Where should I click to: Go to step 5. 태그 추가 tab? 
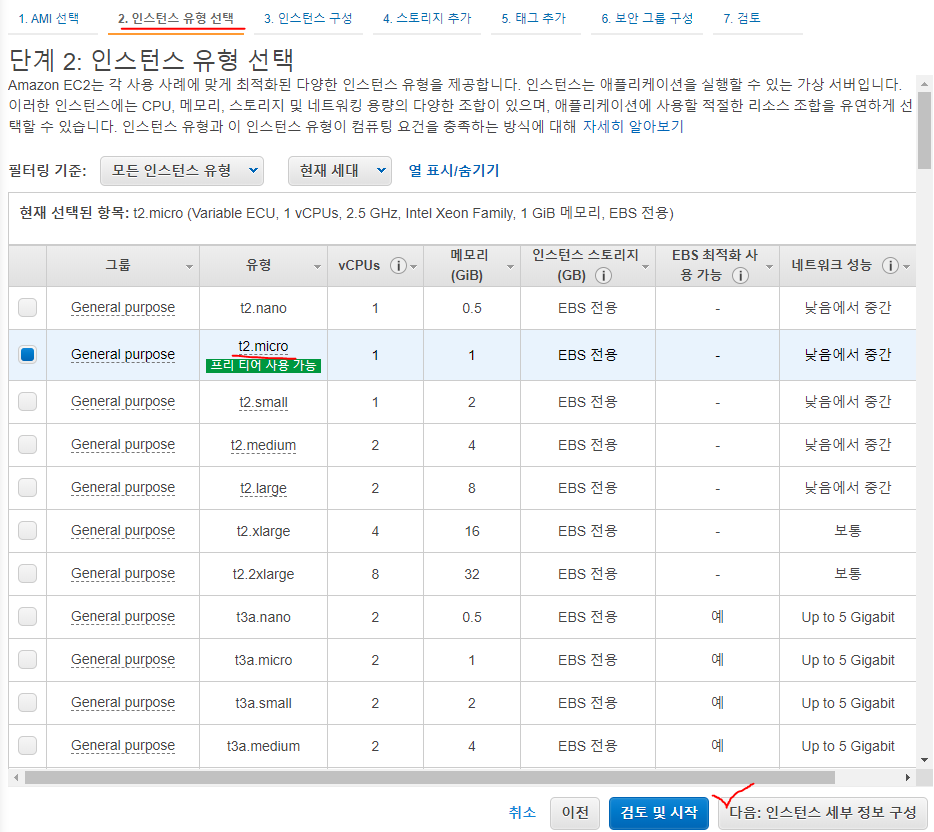tap(534, 18)
